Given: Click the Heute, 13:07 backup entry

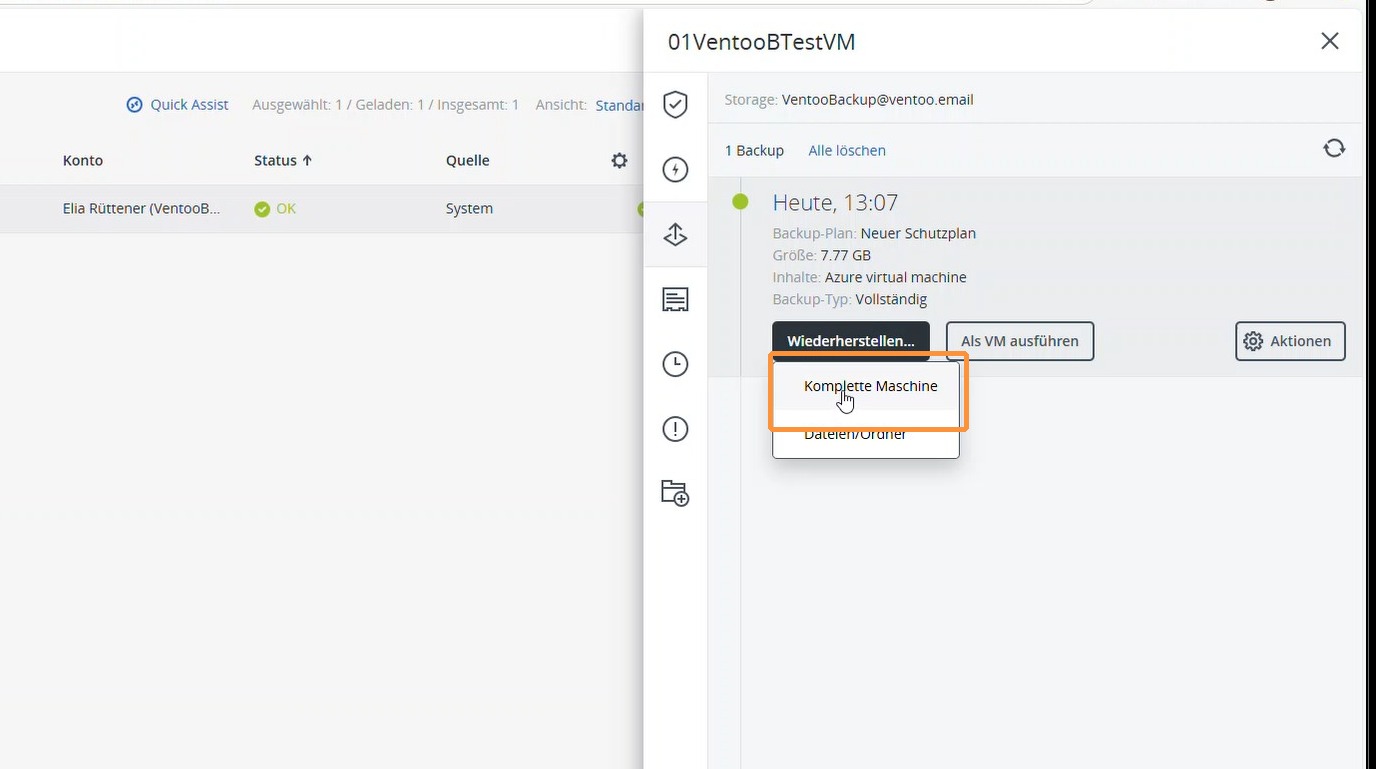Looking at the screenshot, I should tap(835, 203).
